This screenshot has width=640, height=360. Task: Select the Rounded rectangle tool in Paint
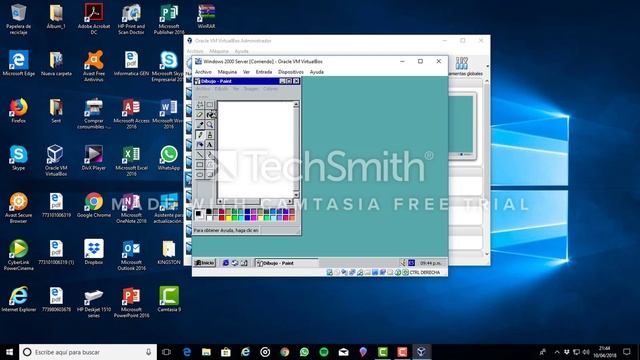point(210,175)
